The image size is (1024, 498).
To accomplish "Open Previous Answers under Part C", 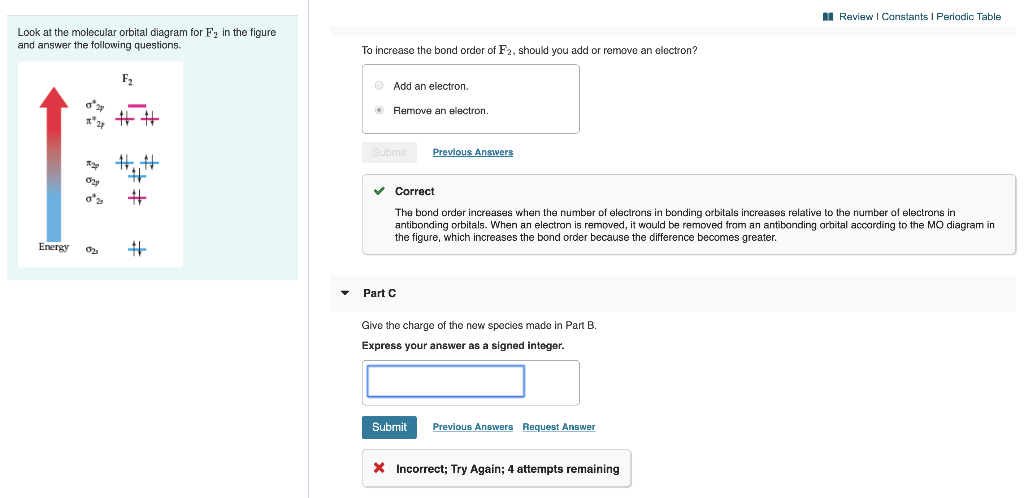I will 472,427.
